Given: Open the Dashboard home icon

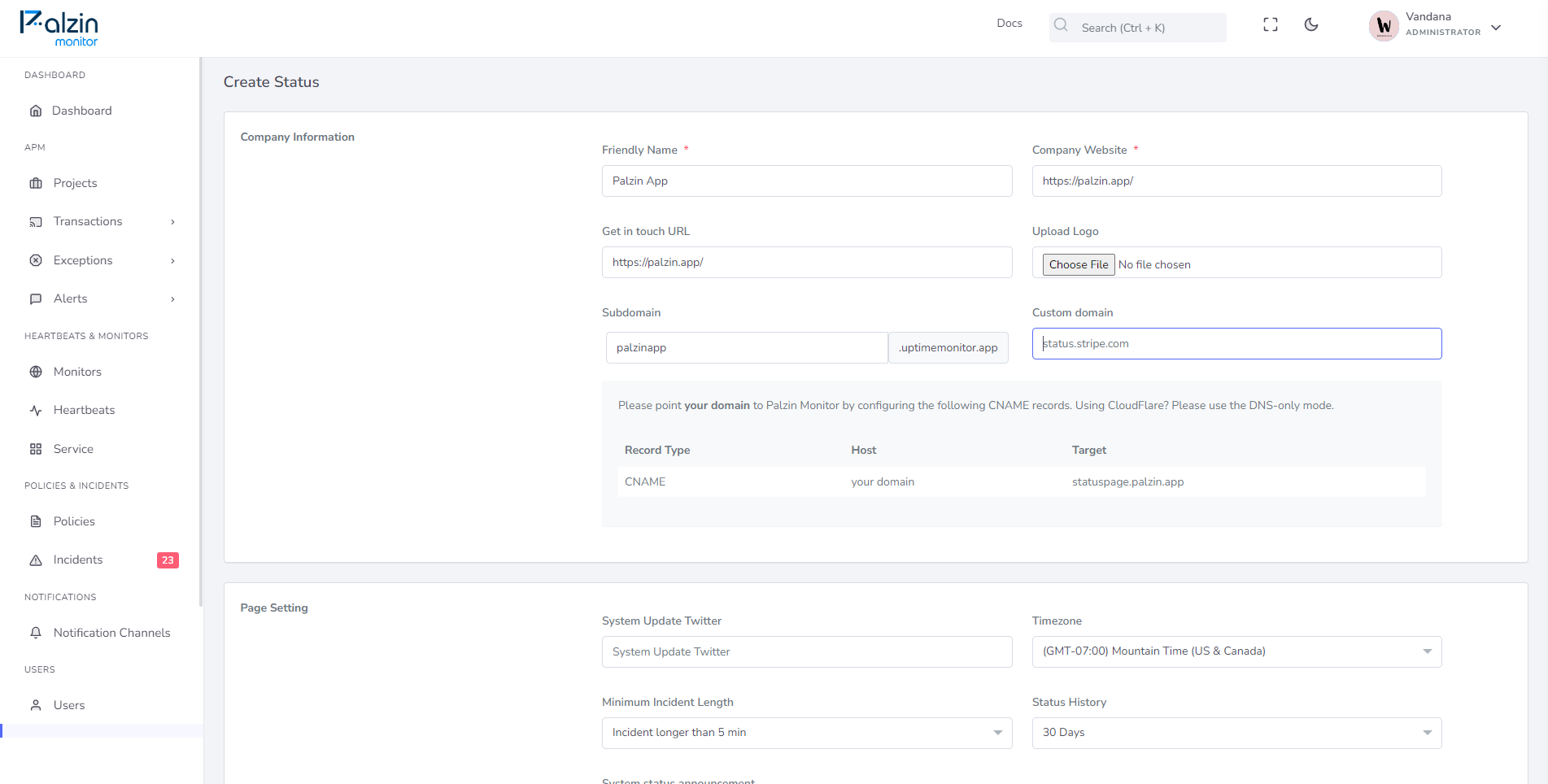Looking at the screenshot, I should 36,111.
